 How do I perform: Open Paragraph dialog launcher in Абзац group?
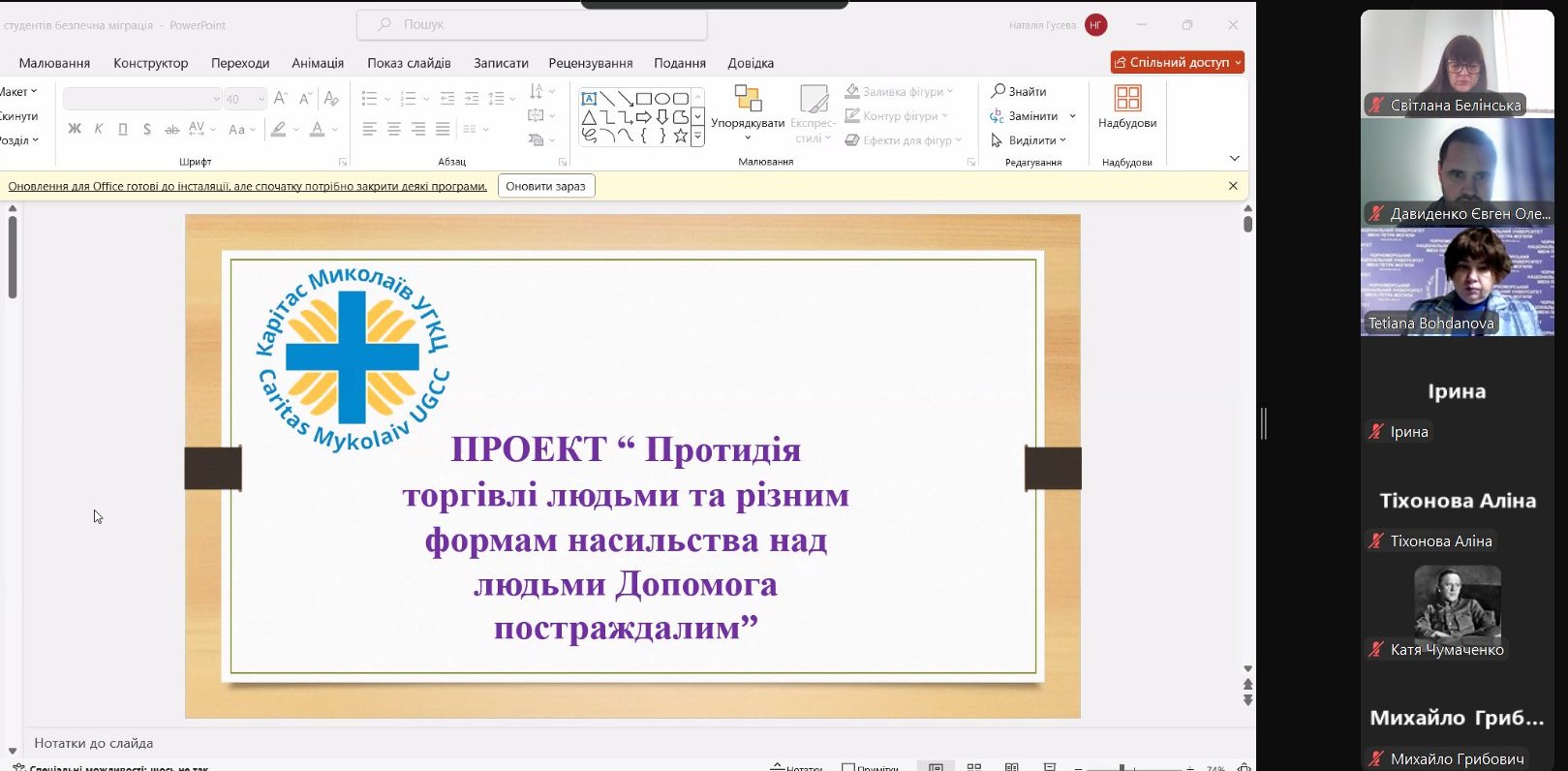tap(563, 162)
